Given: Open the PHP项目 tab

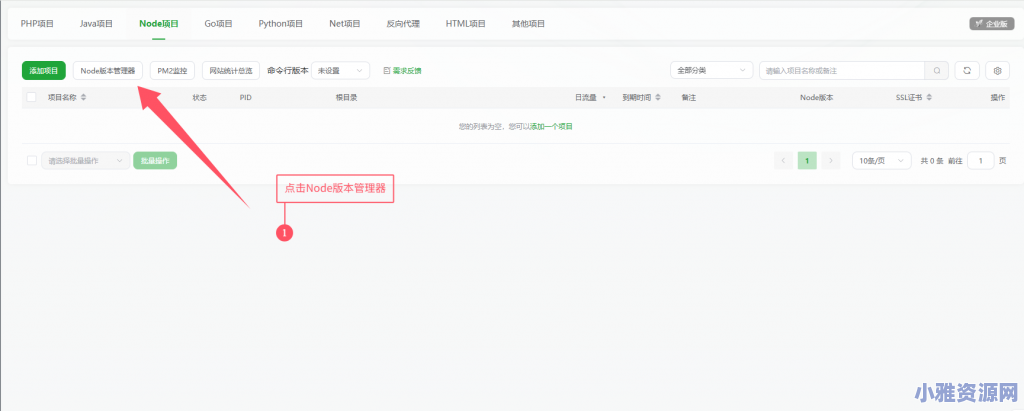Looking at the screenshot, I should (x=37, y=24).
